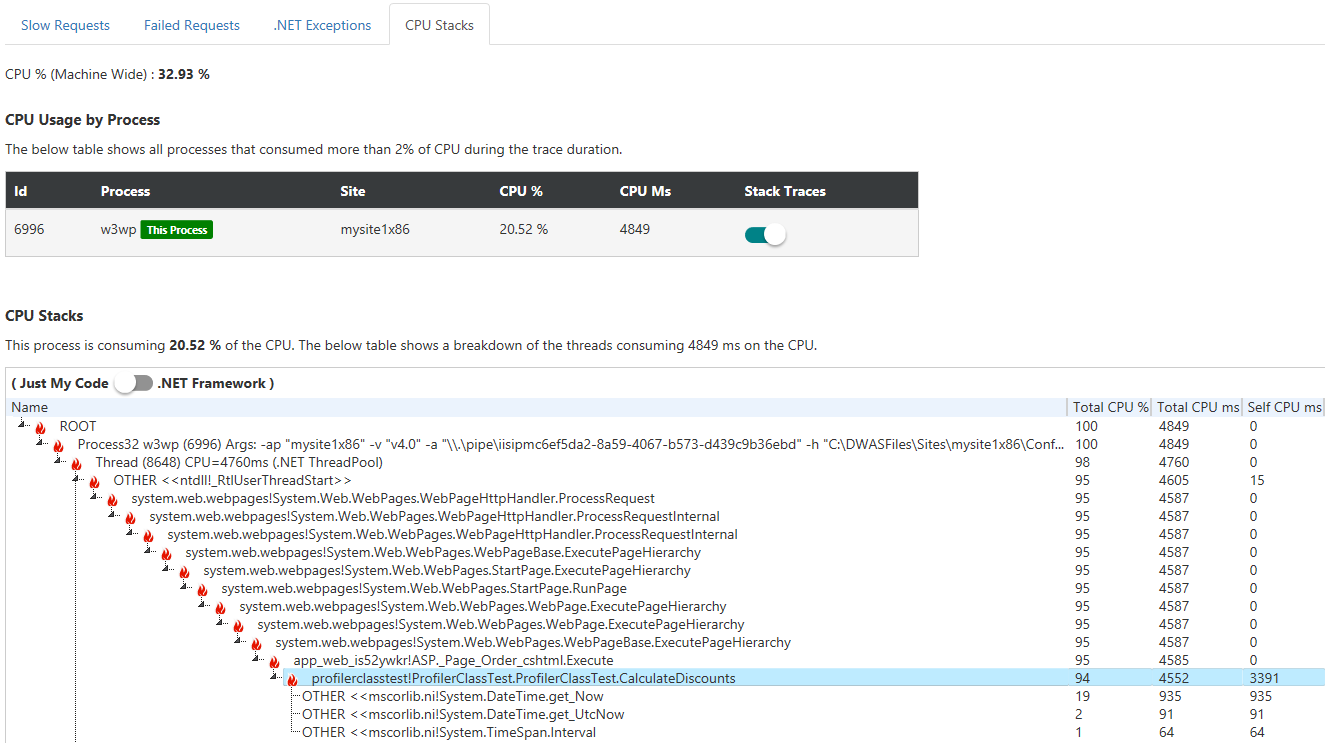Click the This Process green badge
This screenshot has width=1325, height=743.
[x=177, y=230]
